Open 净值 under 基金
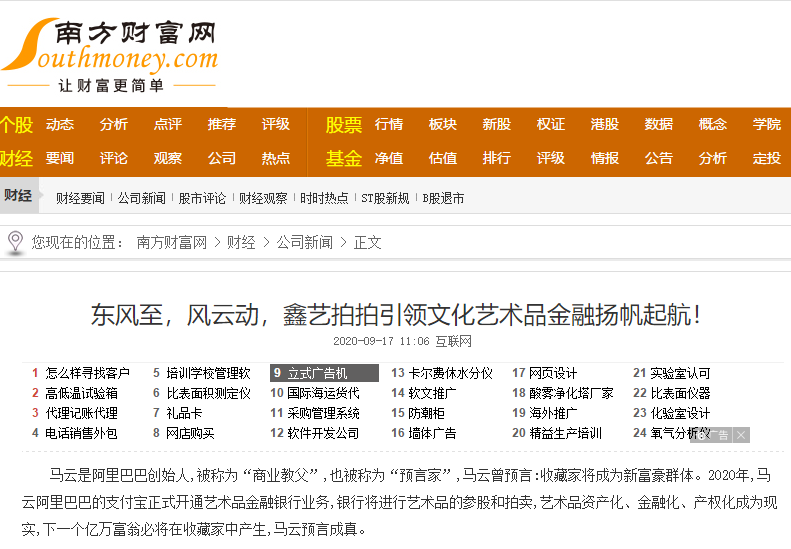This screenshot has width=791, height=549. point(389,158)
